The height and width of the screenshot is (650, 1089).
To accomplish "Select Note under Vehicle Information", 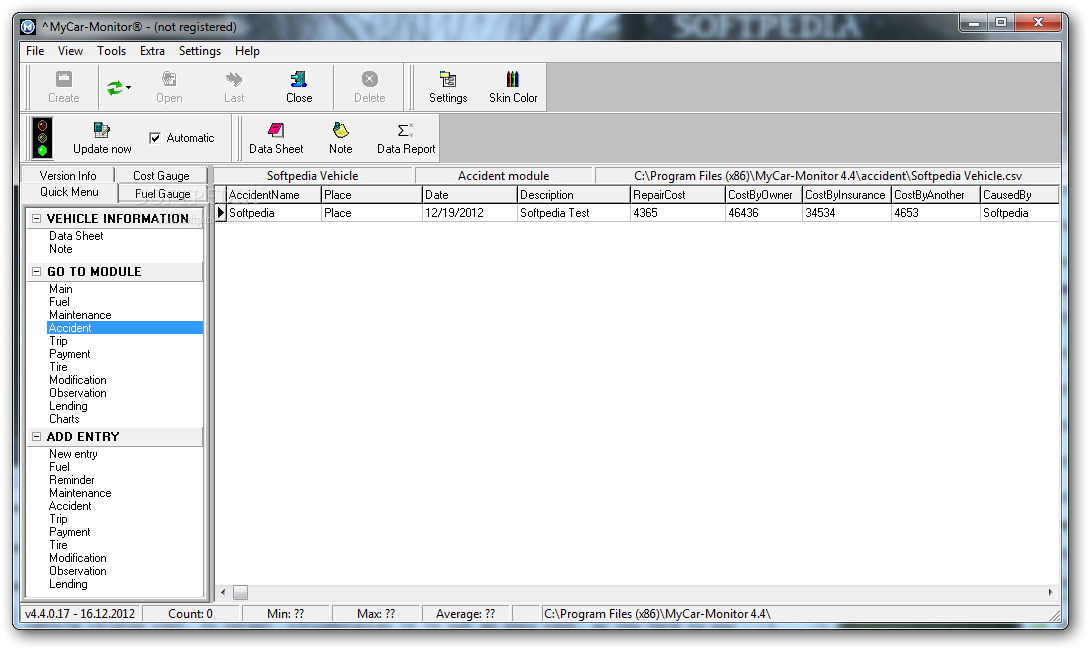I will (x=61, y=249).
